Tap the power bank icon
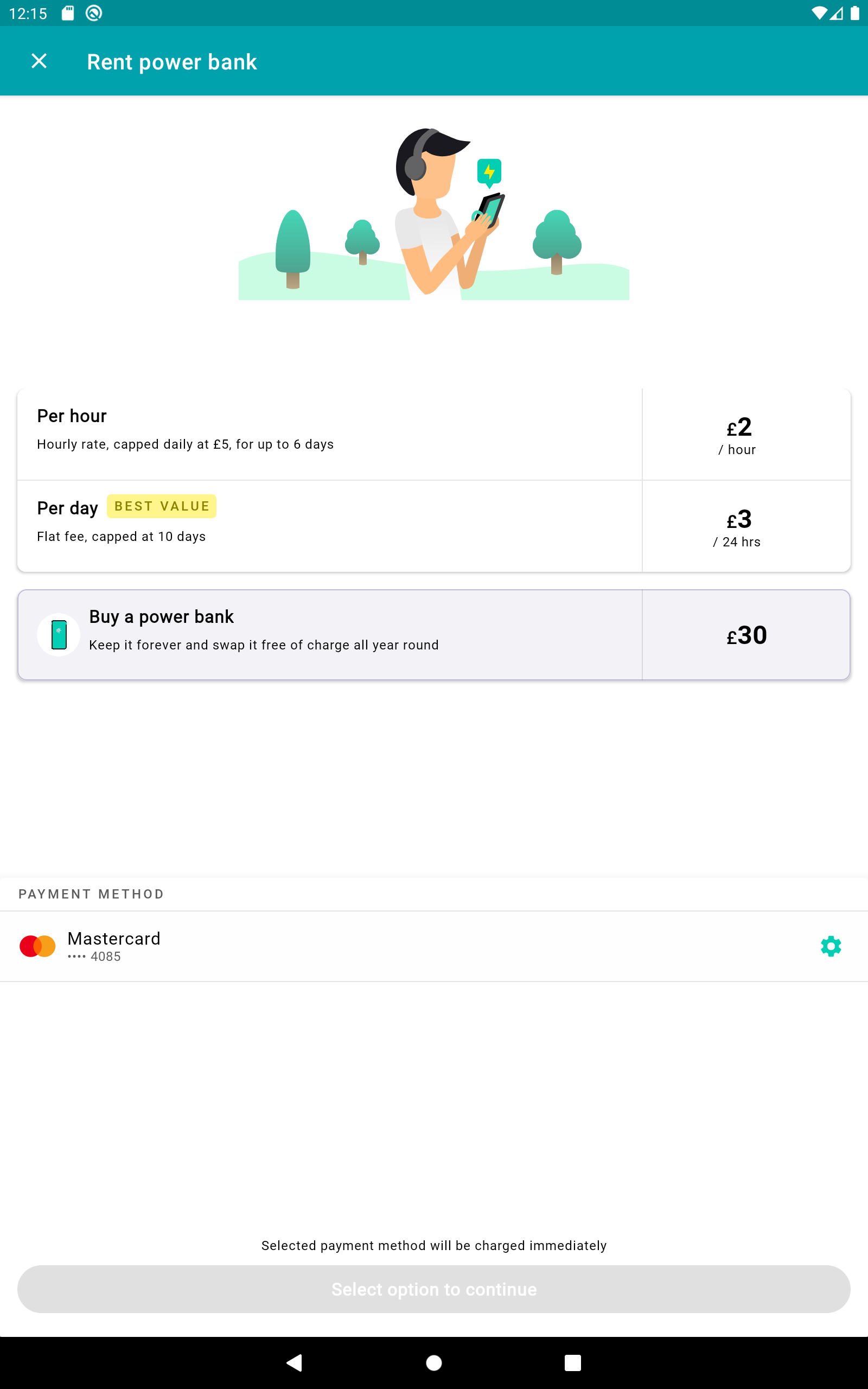This screenshot has height=1389, width=868. 59,634
